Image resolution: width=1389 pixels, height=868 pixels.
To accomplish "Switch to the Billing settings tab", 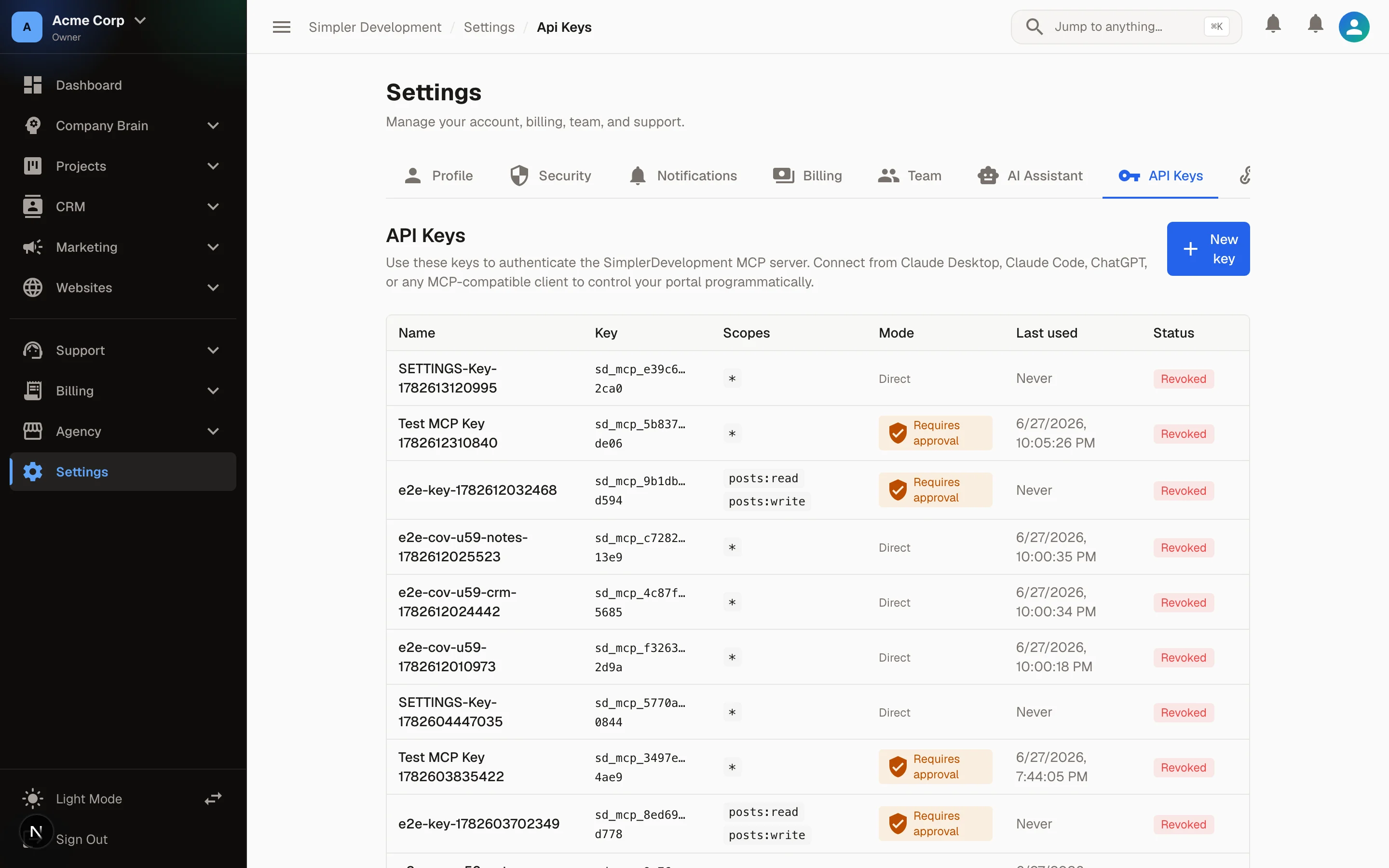I will point(807,176).
